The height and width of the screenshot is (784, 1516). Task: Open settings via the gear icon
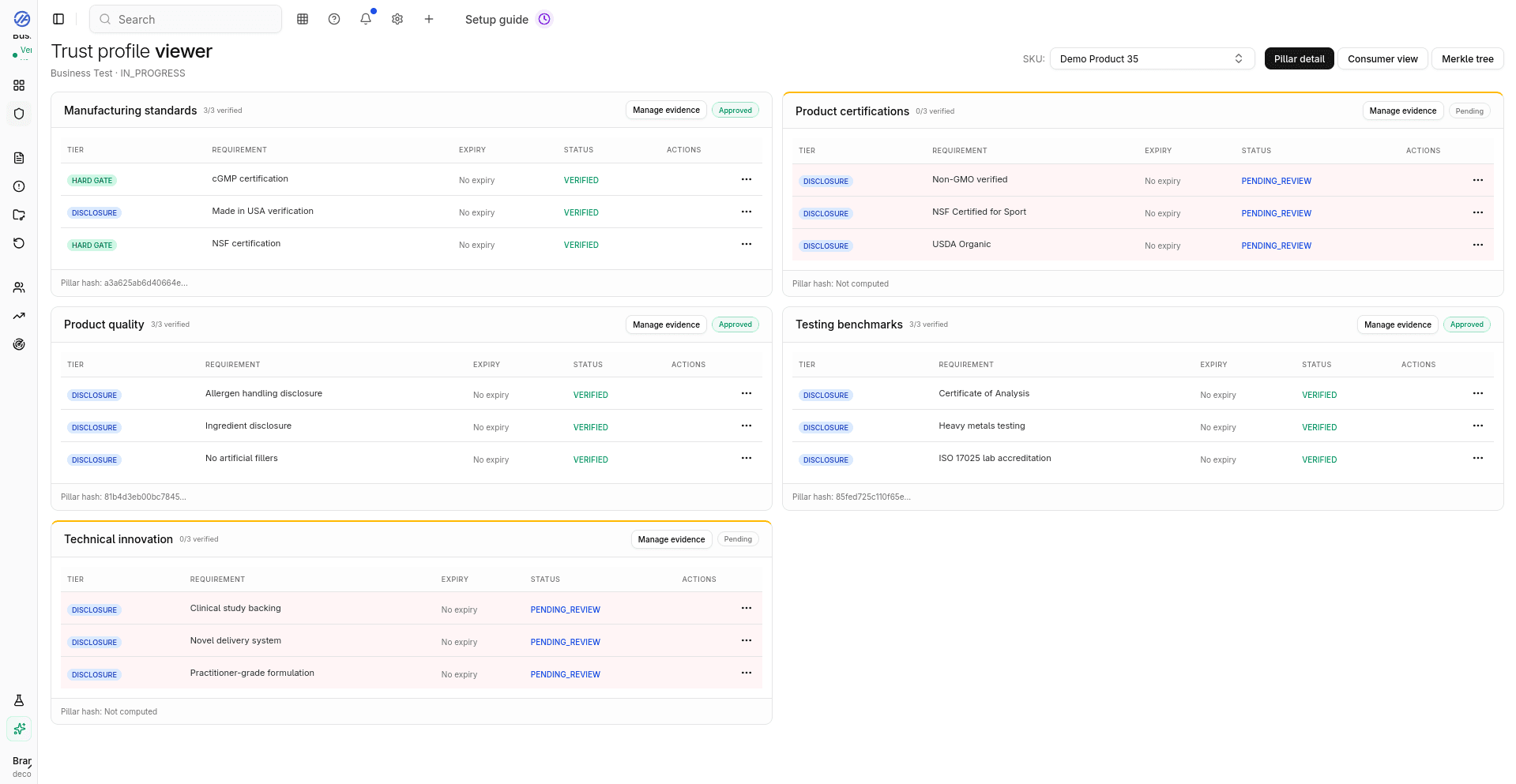click(x=397, y=19)
